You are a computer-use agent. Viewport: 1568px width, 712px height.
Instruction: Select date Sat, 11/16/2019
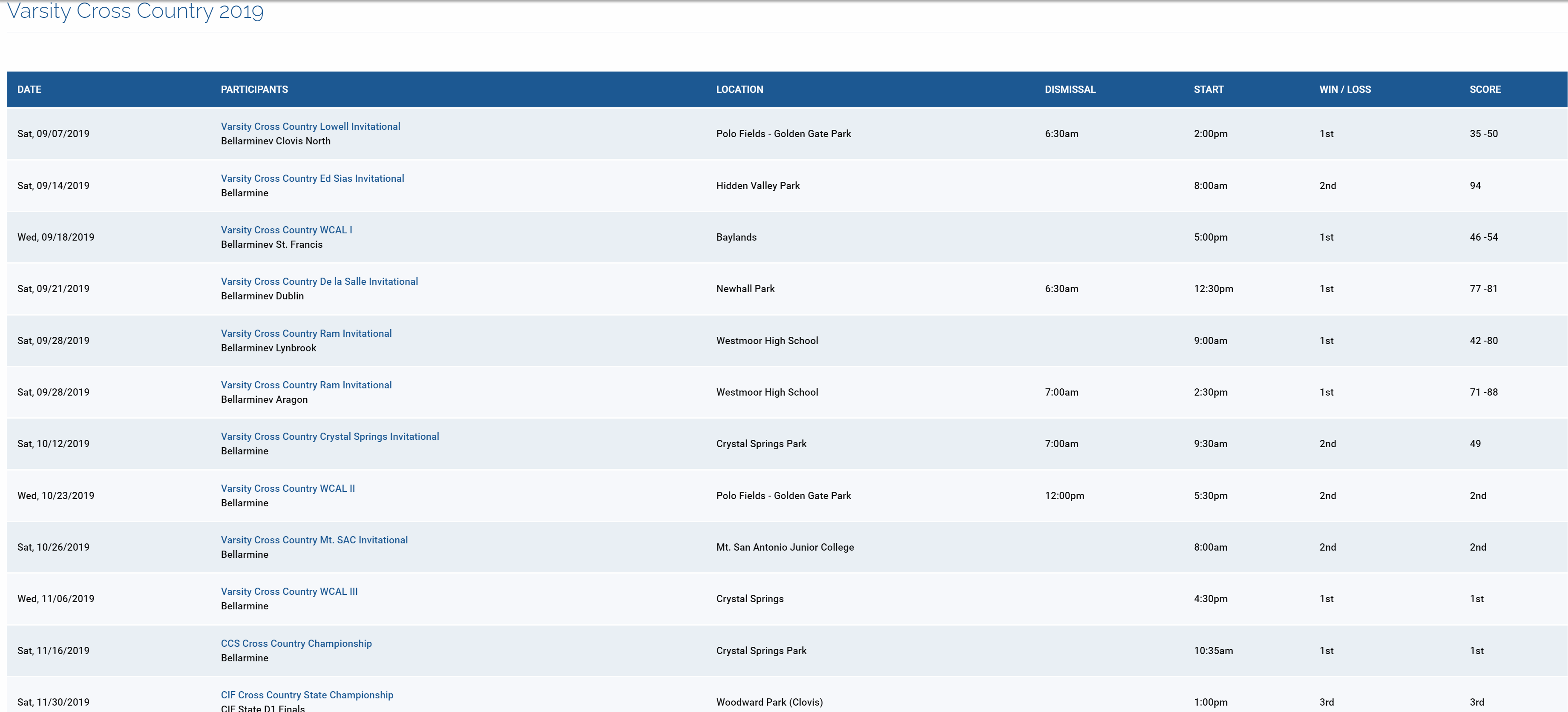pos(54,651)
